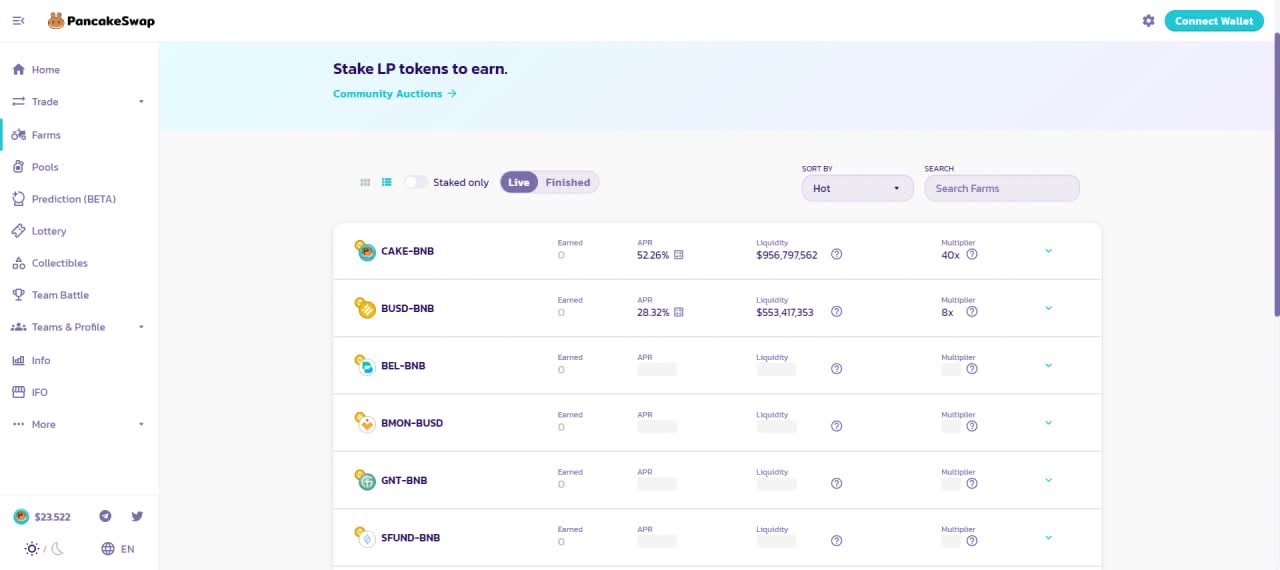Expand Teams & Profile menu
The width and height of the screenshot is (1280, 570).
click(x=79, y=327)
